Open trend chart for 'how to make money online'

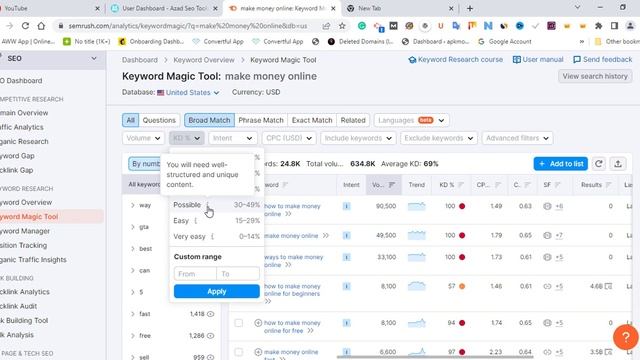point(417,206)
